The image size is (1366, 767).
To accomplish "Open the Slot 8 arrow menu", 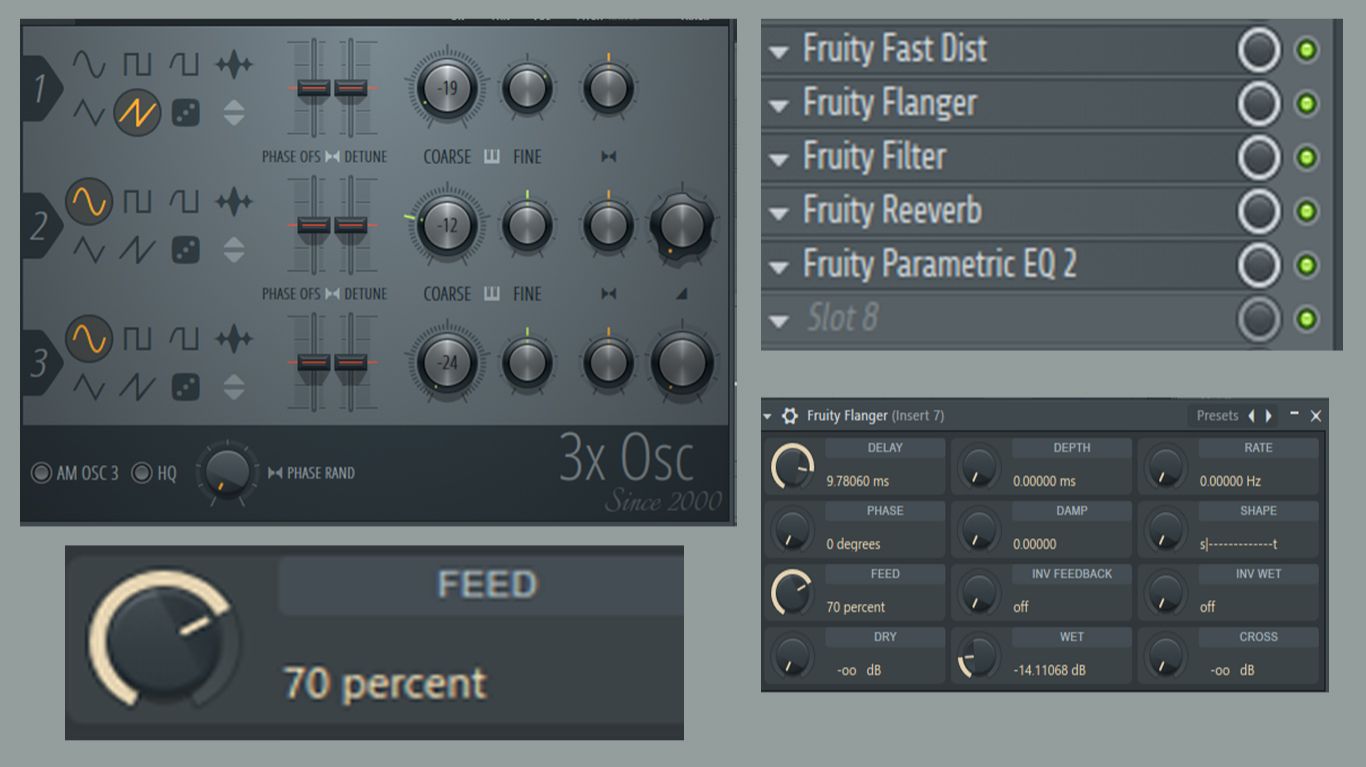I will click(779, 321).
